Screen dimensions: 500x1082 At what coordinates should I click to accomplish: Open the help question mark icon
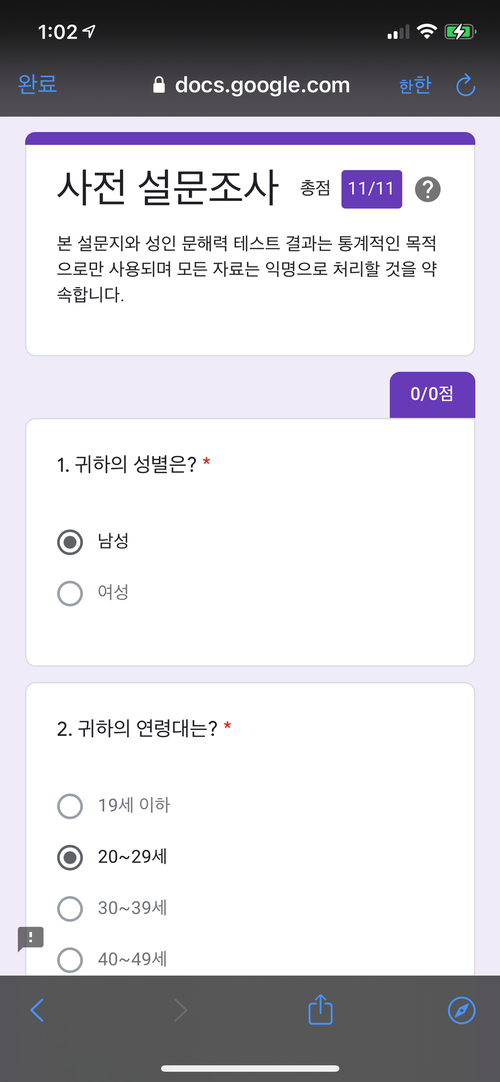click(428, 189)
